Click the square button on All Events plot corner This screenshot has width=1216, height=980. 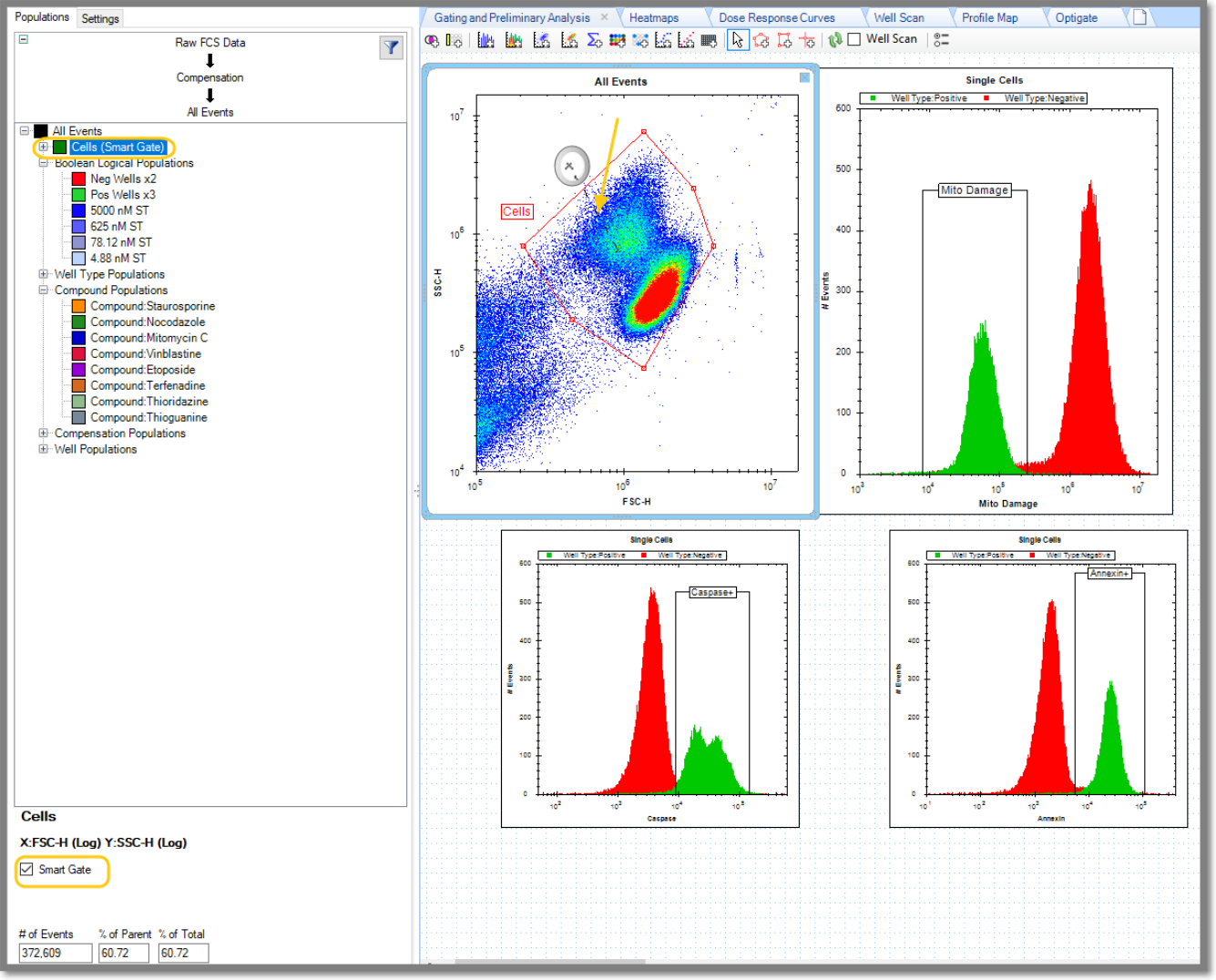[804, 78]
